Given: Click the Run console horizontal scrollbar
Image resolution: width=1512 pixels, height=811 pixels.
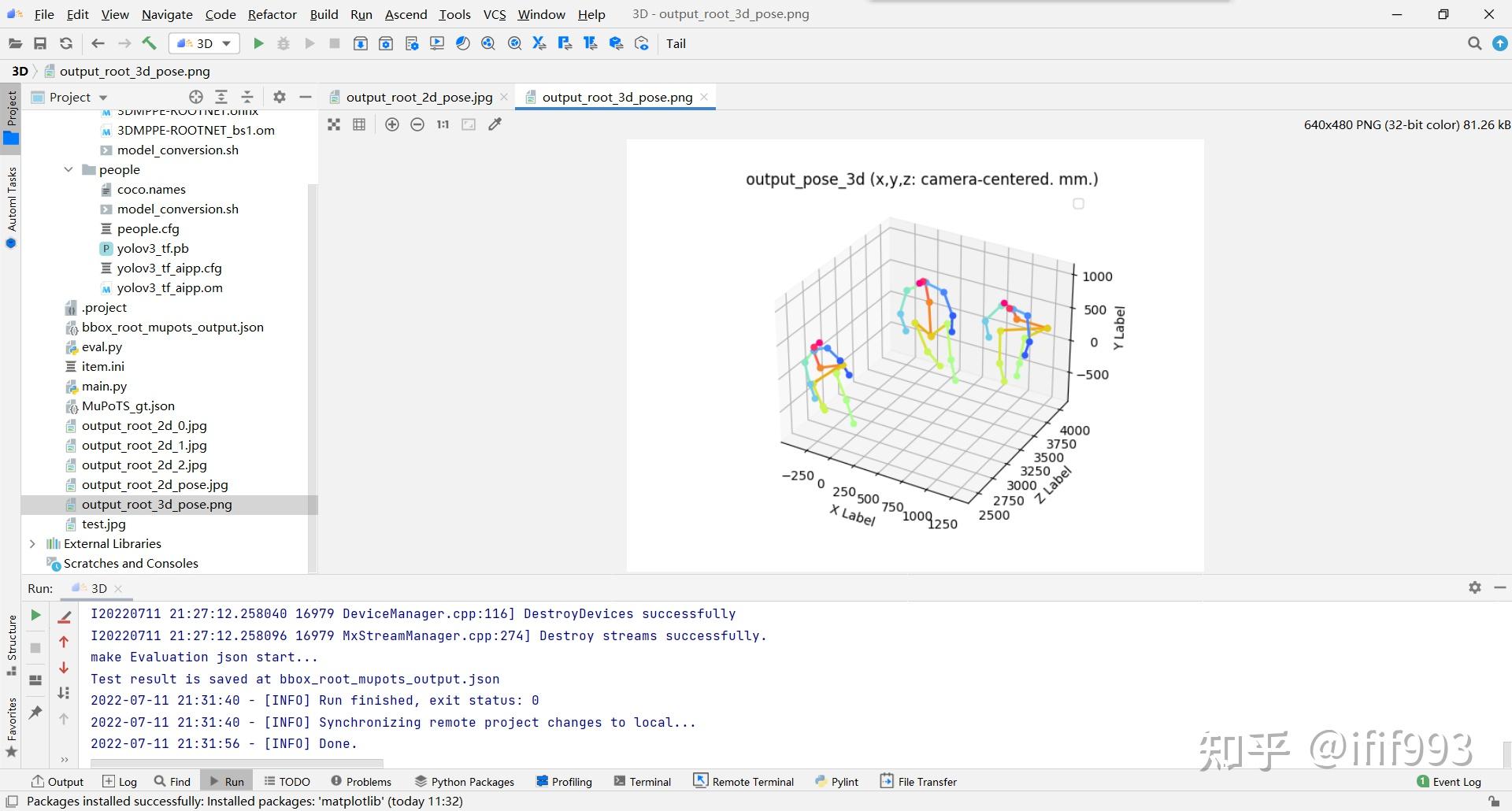Looking at the screenshot, I should [236, 762].
